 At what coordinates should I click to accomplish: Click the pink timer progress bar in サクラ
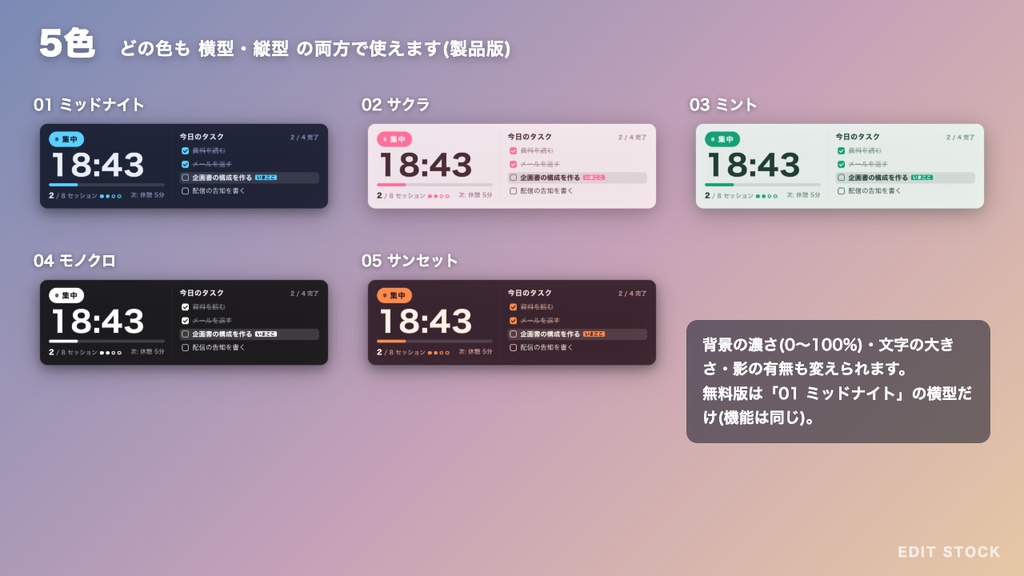pyautogui.click(x=434, y=185)
